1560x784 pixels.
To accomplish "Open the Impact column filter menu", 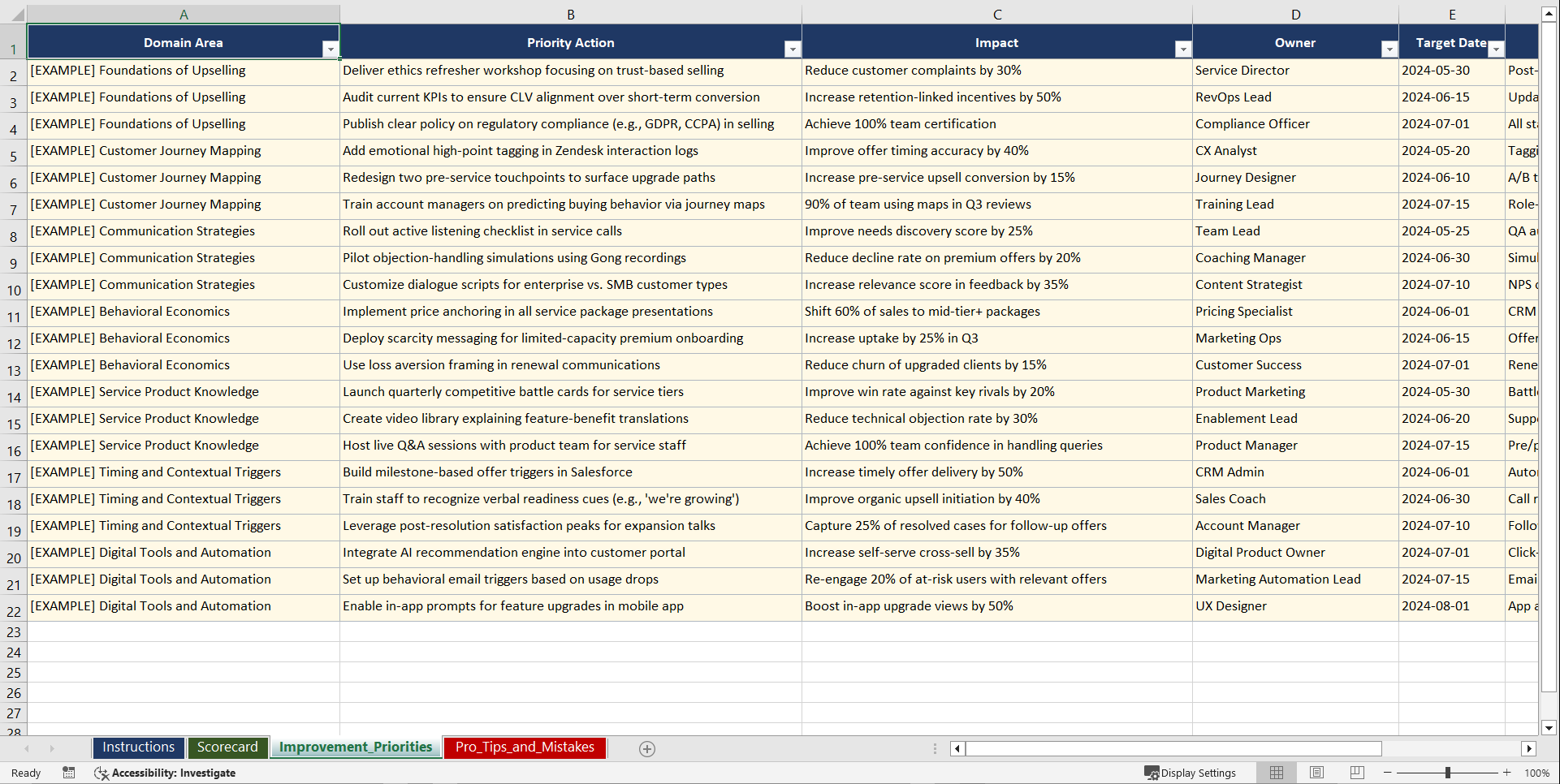I will tap(1183, 49).
